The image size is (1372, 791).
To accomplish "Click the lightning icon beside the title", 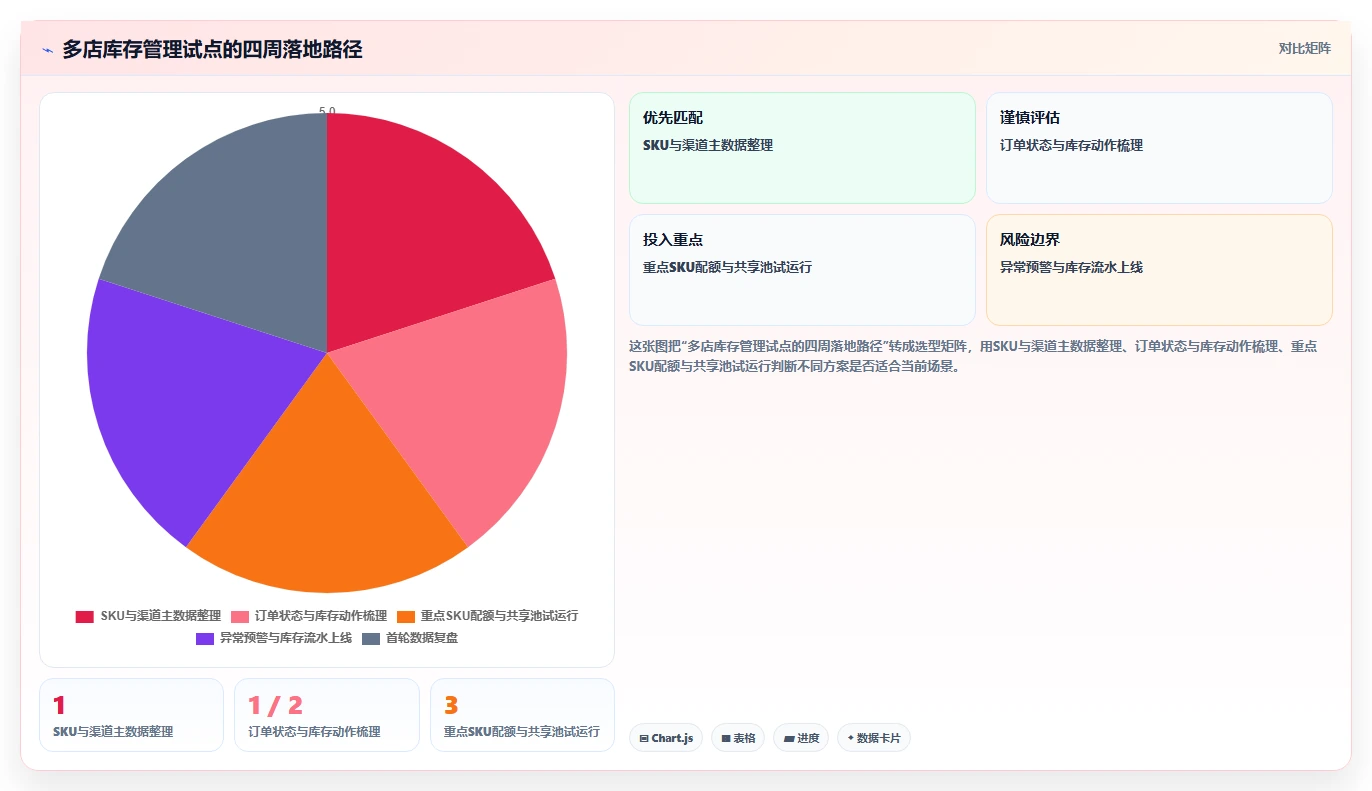I will click(47, 50).
